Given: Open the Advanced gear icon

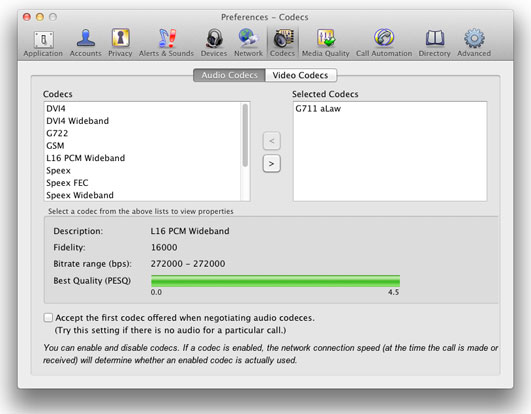Looking at the screenshot, I should [474, 43].
